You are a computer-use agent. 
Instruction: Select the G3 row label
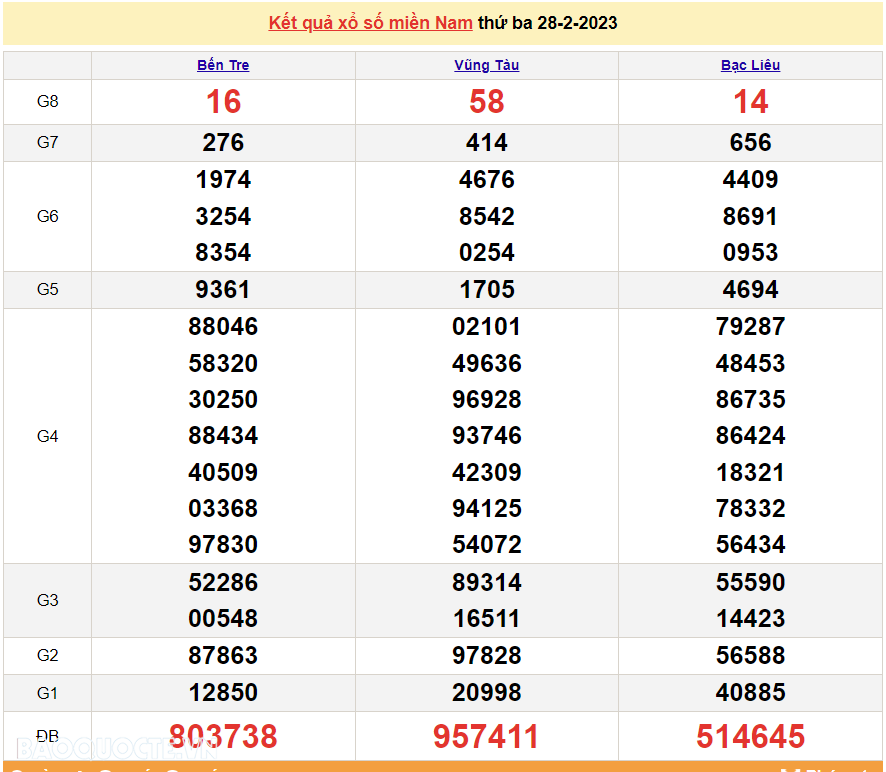pyautogui.click(x=47, y=600)
